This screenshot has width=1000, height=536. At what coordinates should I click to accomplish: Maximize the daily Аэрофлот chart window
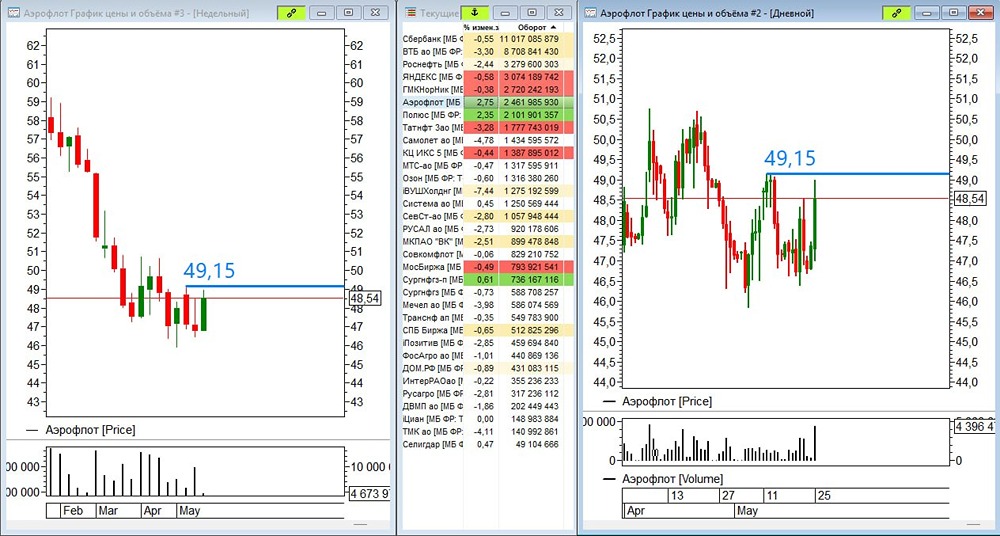pos(953,12)
